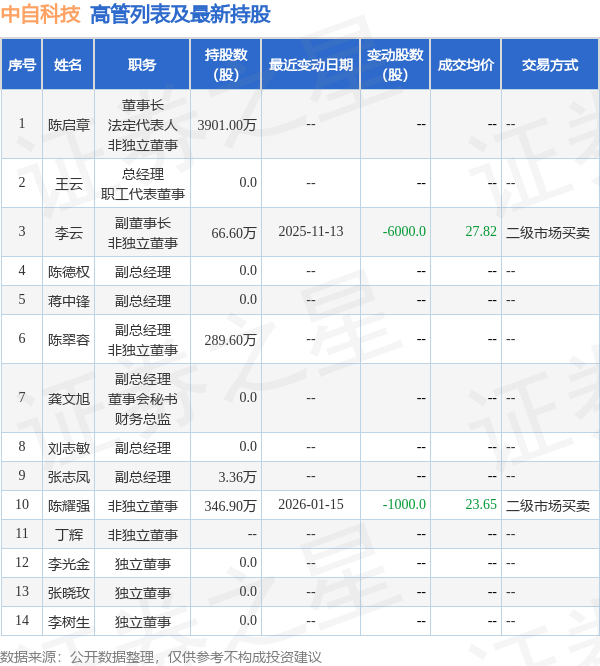Viewport: 600px width, 666px height.
Task: Click the position 董事长
Action: pyautogui.click(x=143, y=104)
